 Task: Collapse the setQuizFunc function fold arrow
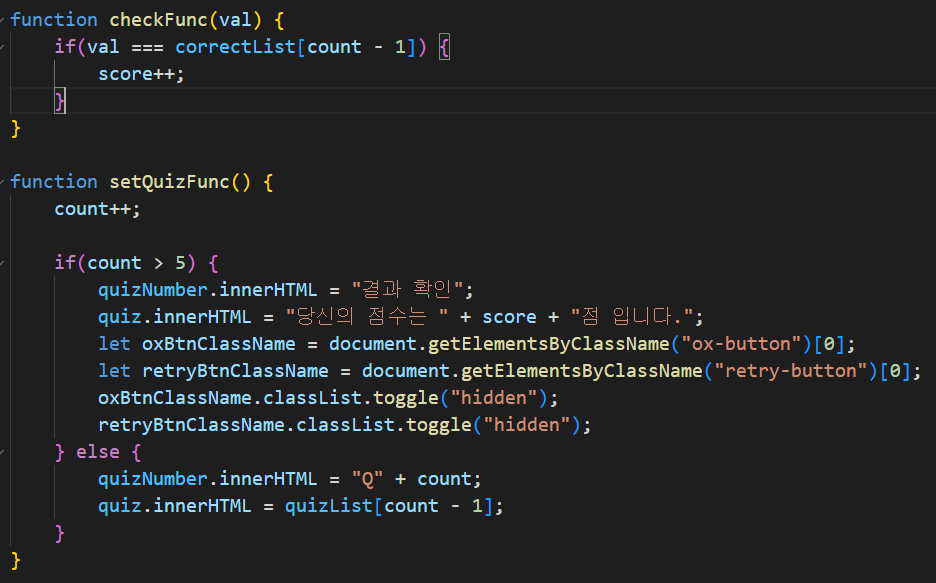2,182
